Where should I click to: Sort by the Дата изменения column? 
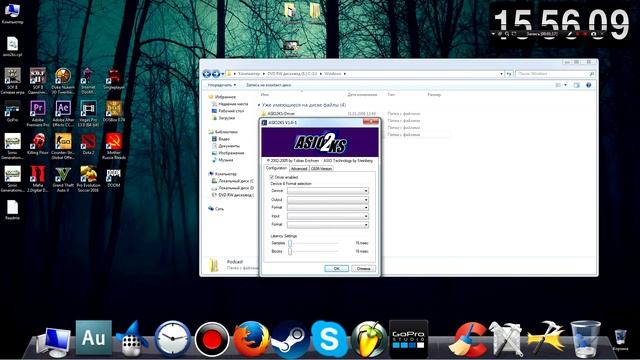[x=362, y=95]
